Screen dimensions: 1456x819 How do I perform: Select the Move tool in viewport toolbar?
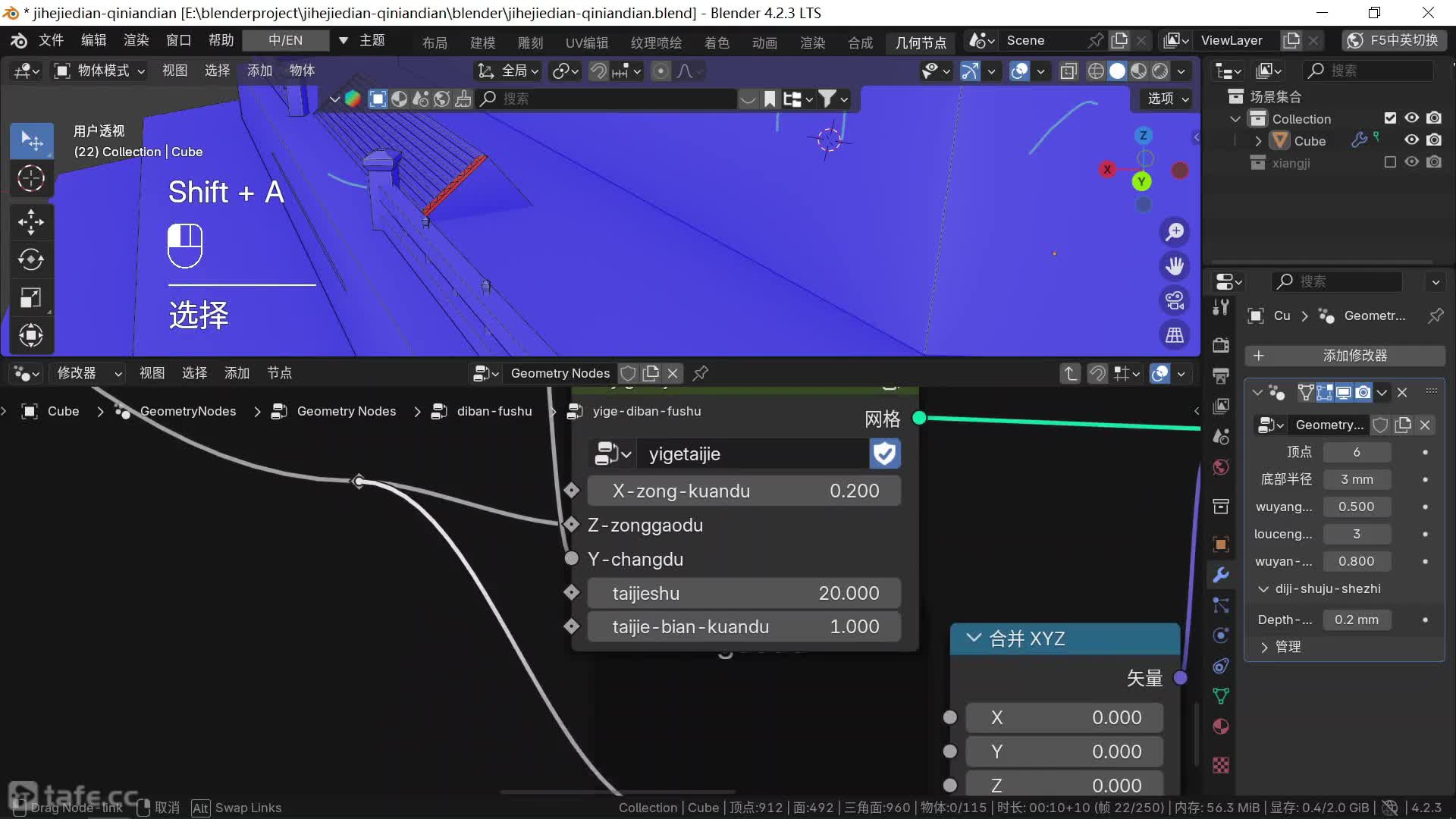(x=30, y=222)
